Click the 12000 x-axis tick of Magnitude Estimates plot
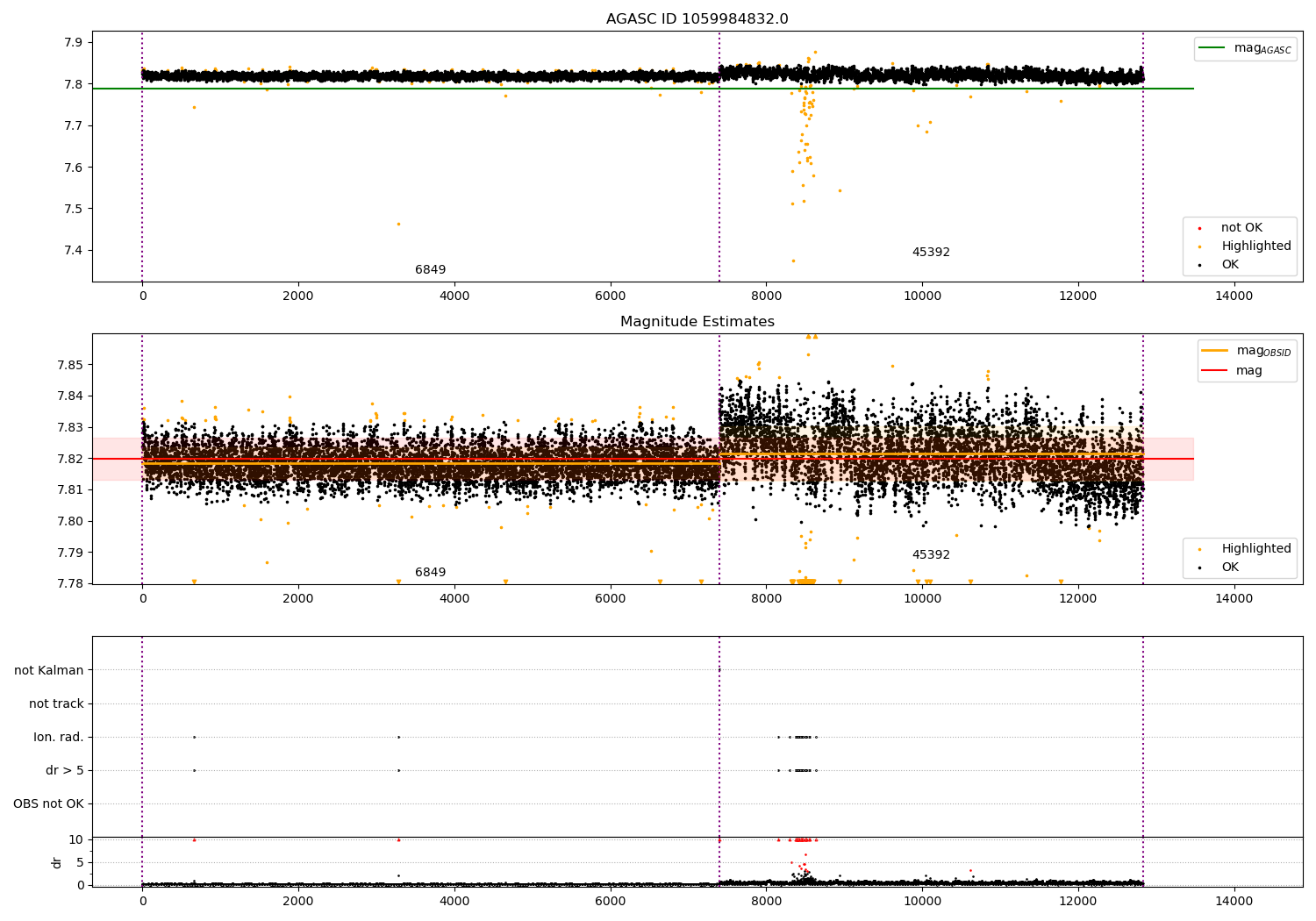Viewport: 1316px width, 921px height. (1077, 599)
